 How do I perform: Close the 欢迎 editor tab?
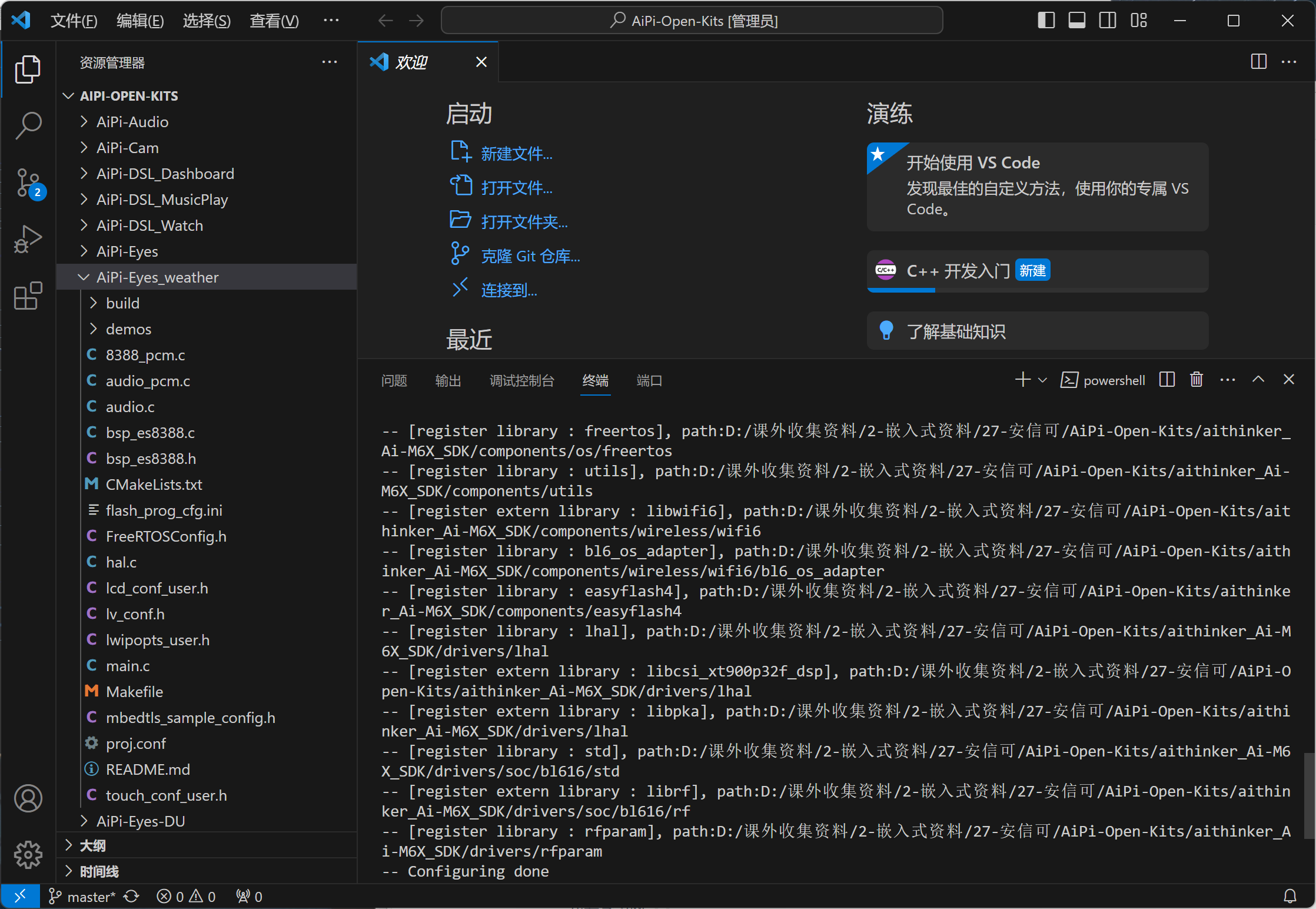coord(481,62)
